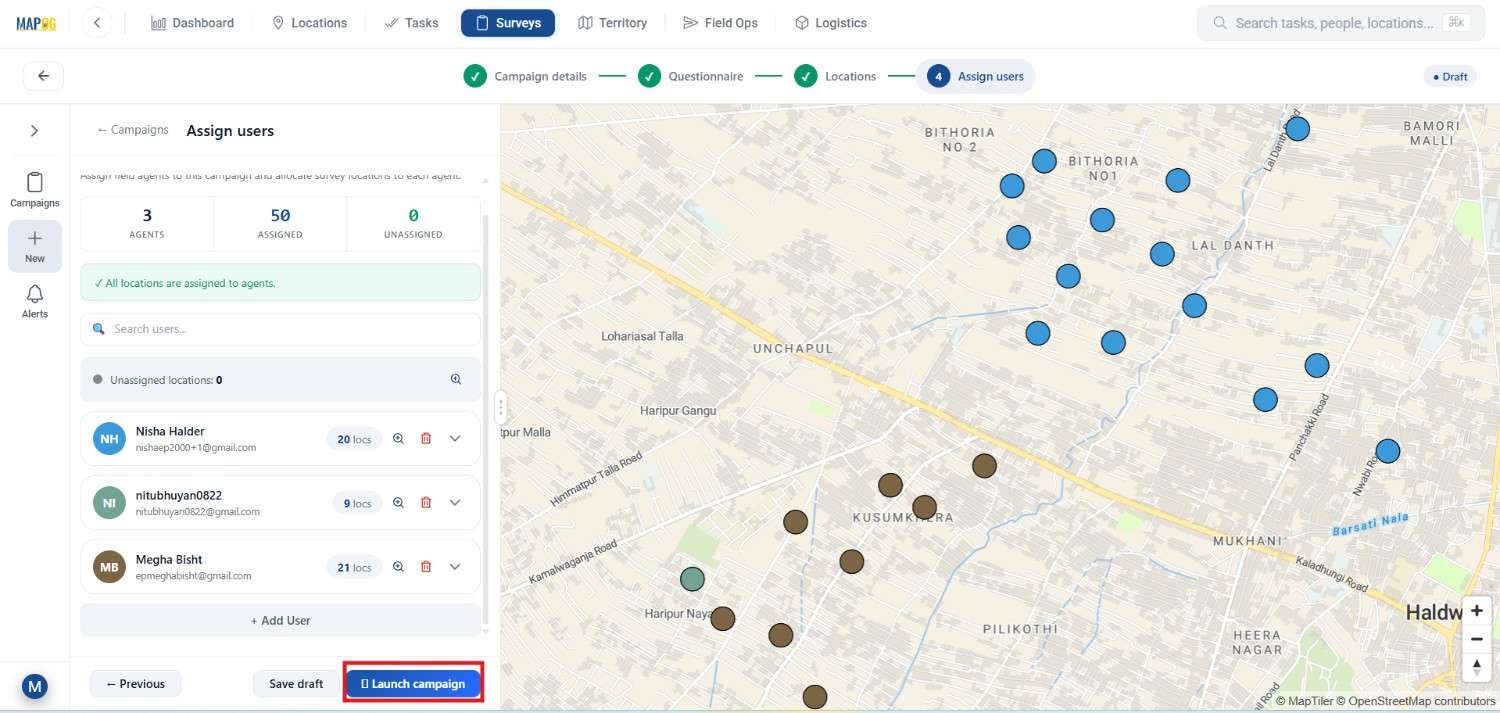
Task: Open the Territory tab
Action: (x=612, y=23)
